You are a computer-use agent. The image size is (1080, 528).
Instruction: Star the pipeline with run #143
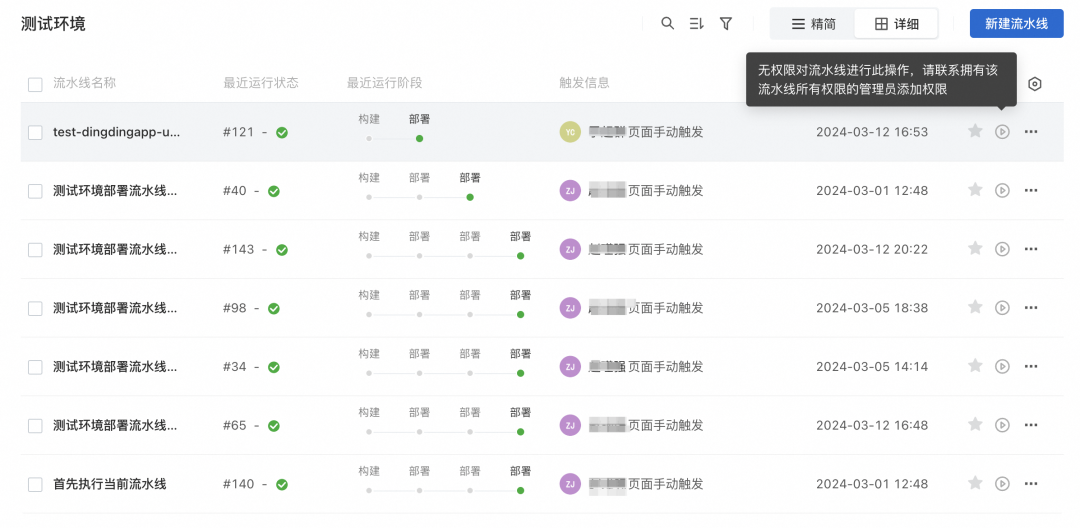pyautogui.click(x=975, y=248)
